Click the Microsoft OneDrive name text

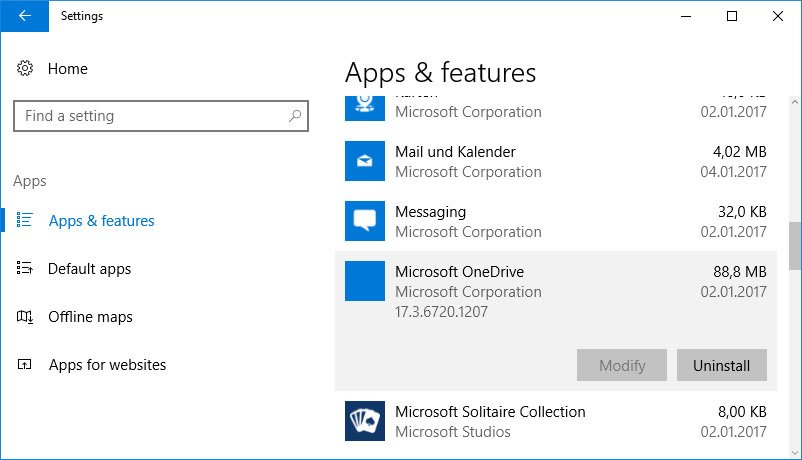click(459, 272)
